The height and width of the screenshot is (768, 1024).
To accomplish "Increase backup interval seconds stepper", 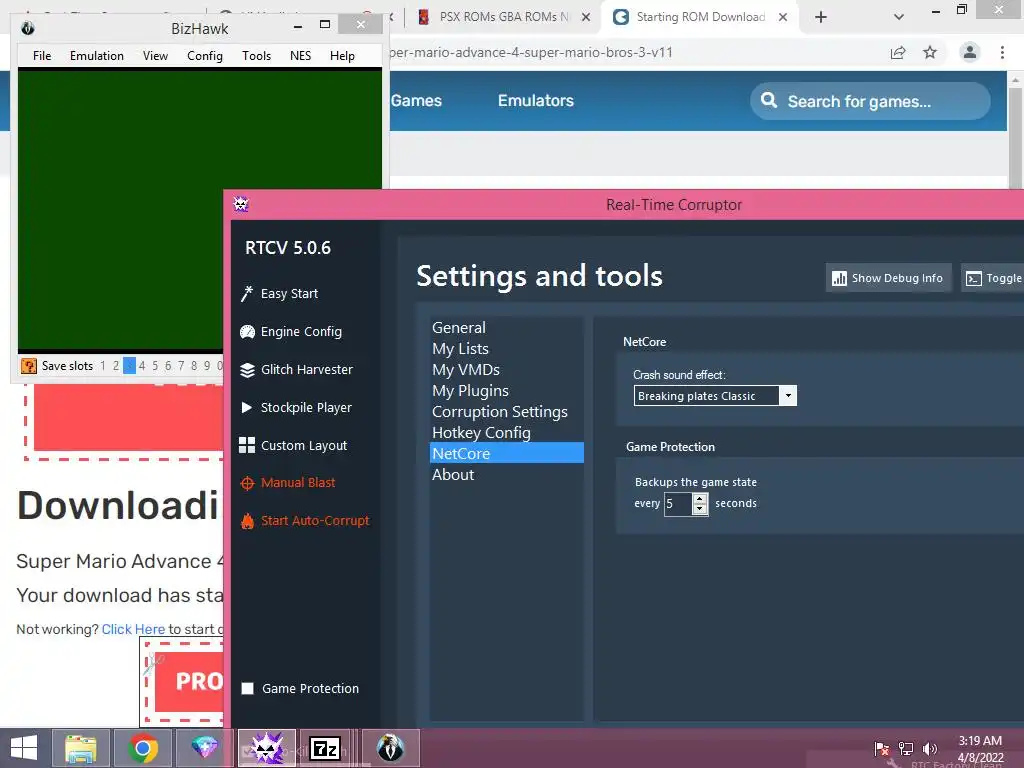I will (700, 498).
